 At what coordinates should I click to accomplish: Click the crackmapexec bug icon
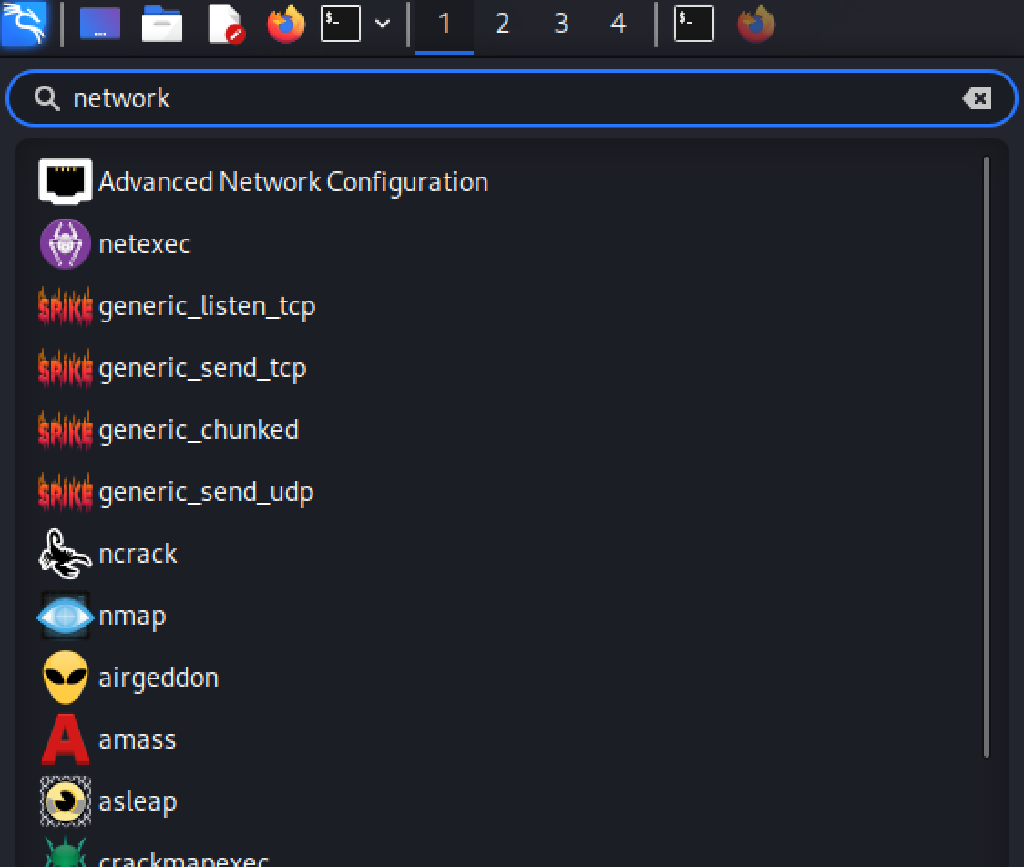[64, 857]
